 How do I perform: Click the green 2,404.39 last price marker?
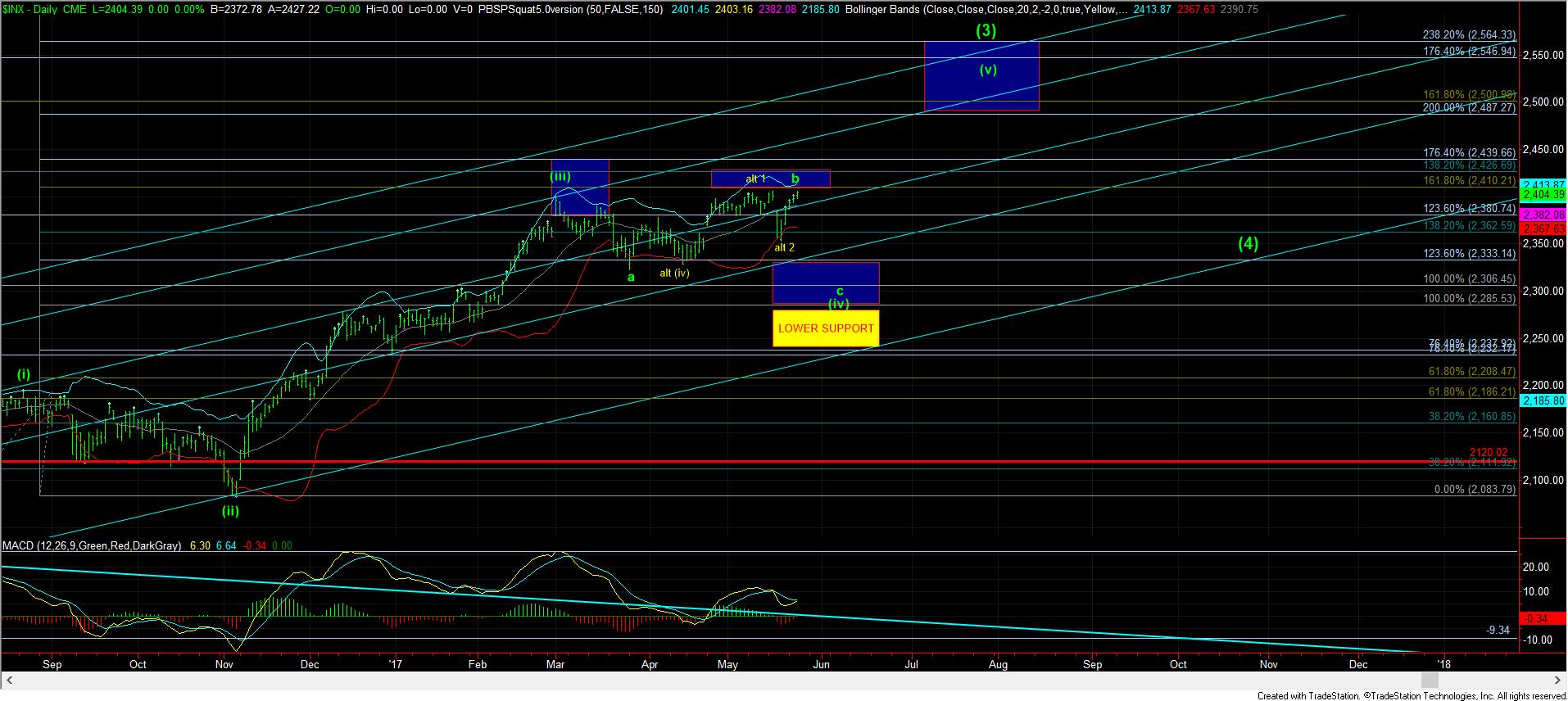(x=1543, y=194)
